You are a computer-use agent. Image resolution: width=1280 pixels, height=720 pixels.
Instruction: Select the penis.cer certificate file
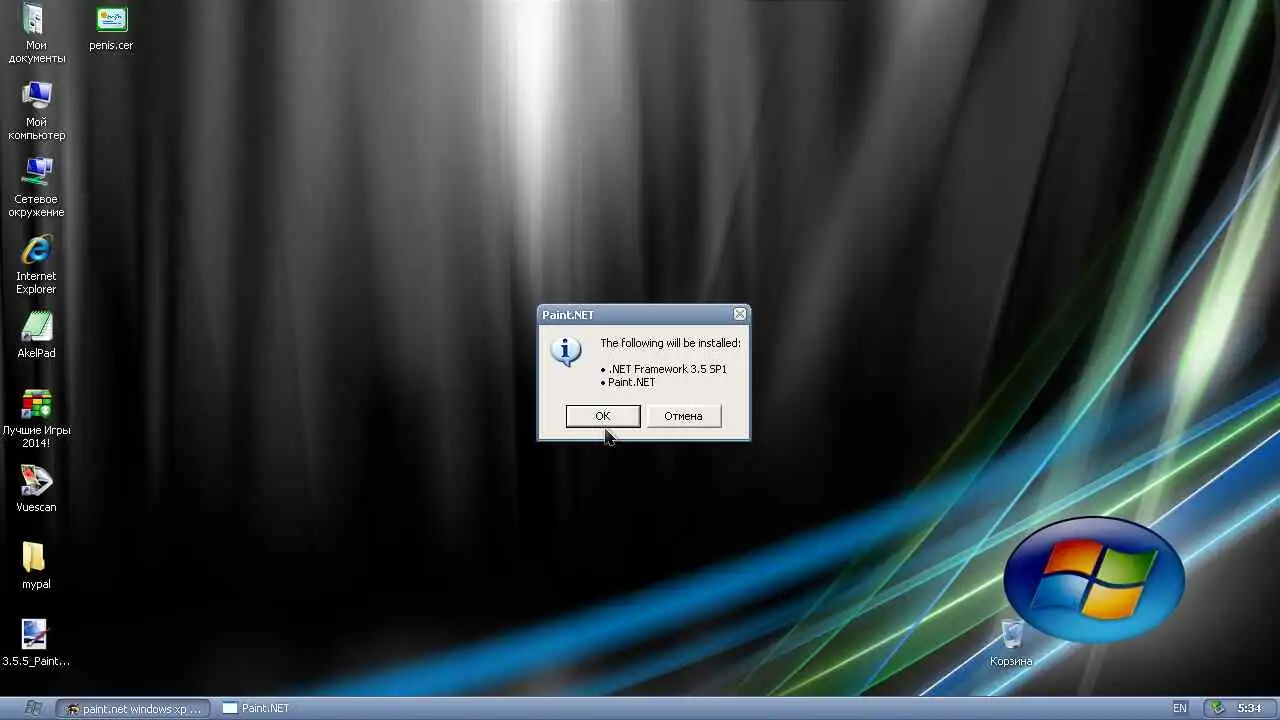(111, 28)
